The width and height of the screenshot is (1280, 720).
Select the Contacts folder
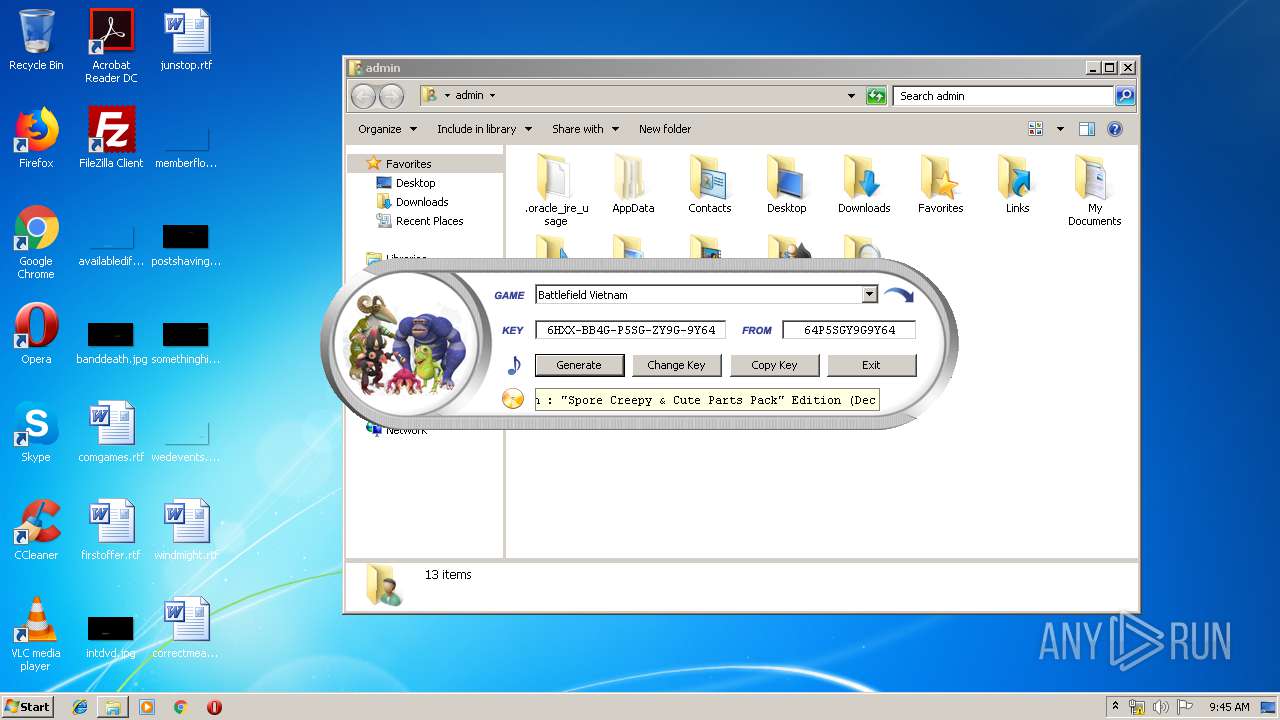pos(709,184)
